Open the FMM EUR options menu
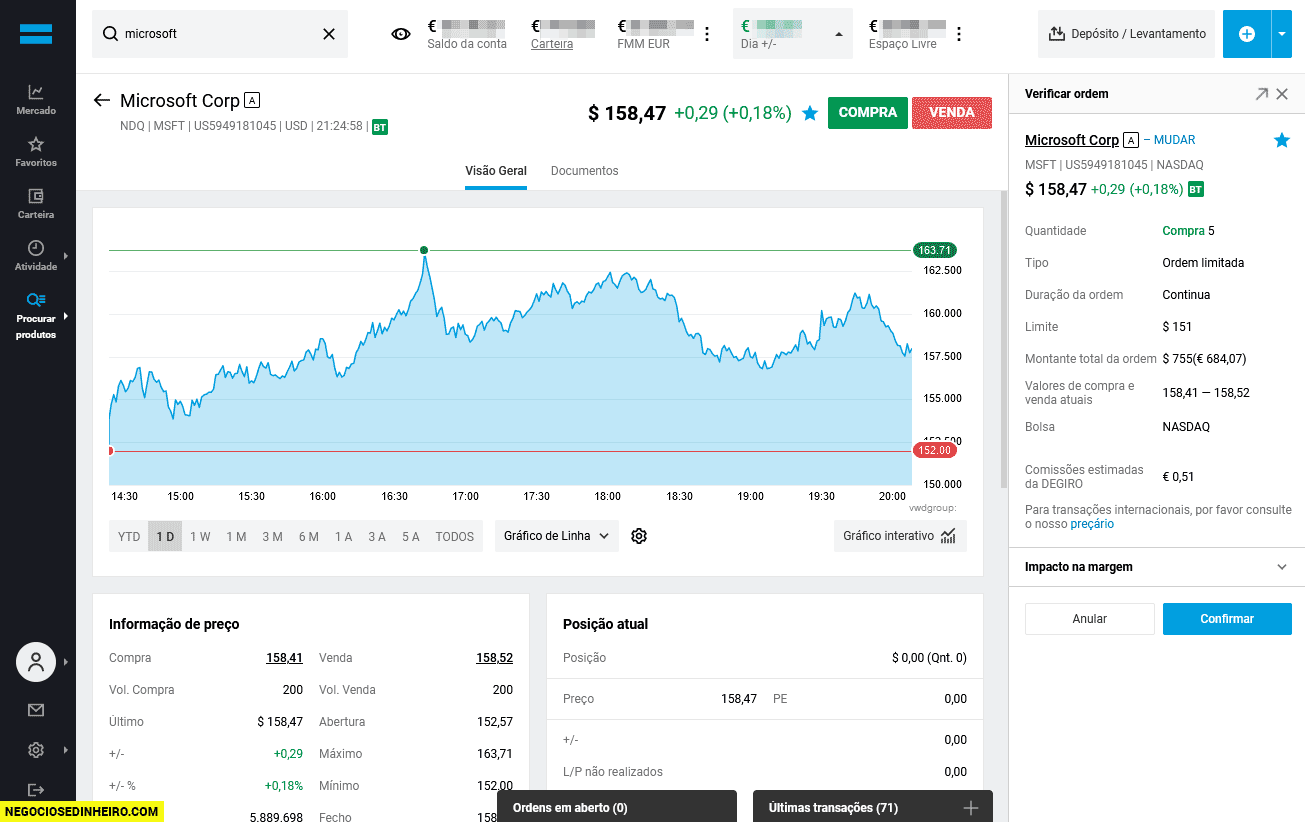Image resolution: width=1305 pixels, height=822 pixels. (707, 34)
